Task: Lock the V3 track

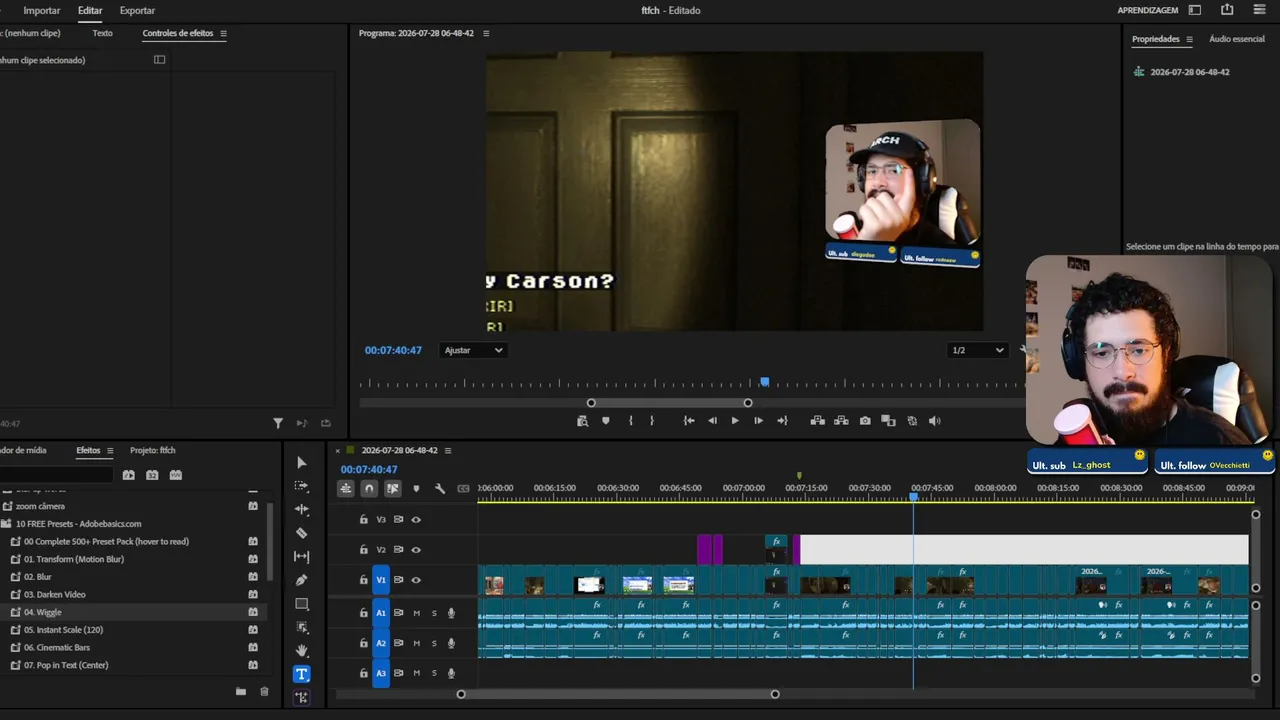Action: click(x=364, y=520)
